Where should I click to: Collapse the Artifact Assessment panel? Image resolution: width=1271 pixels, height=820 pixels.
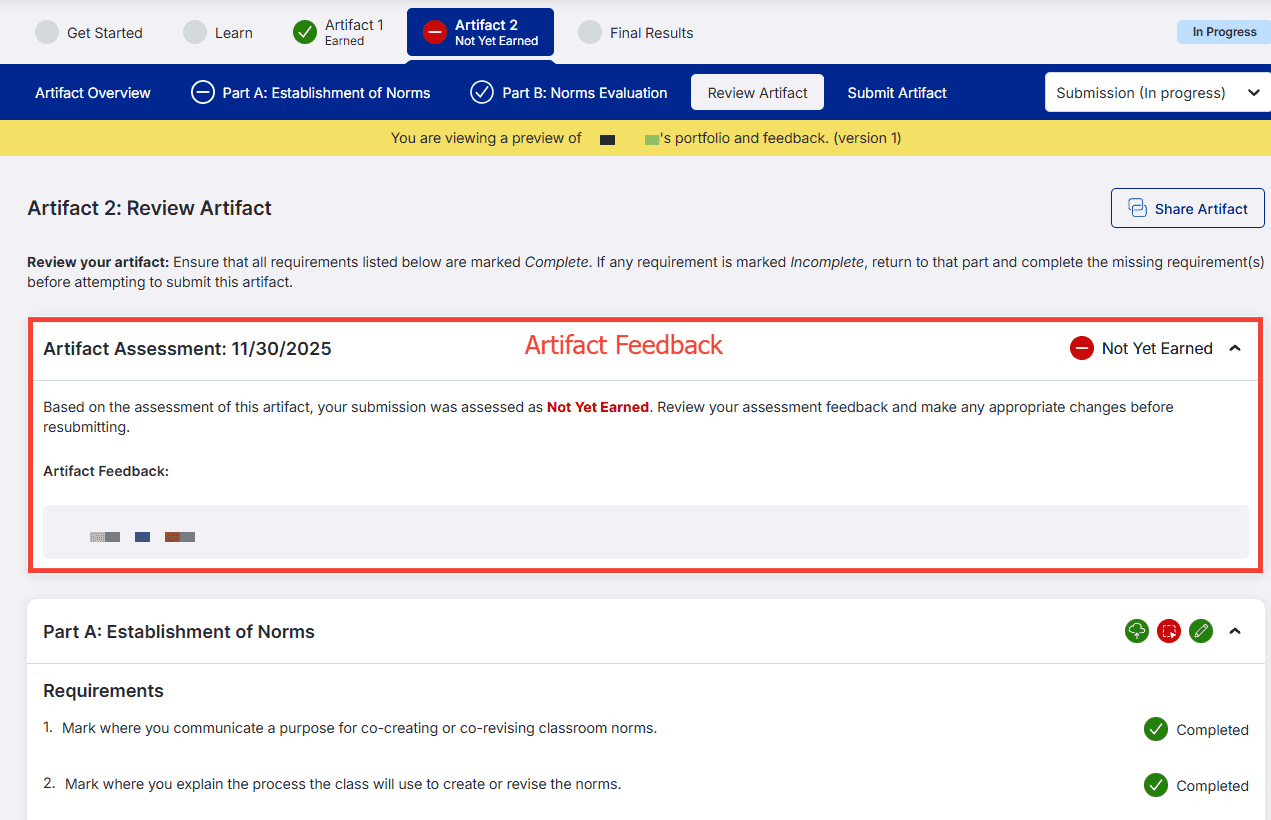pos(1235,348)
